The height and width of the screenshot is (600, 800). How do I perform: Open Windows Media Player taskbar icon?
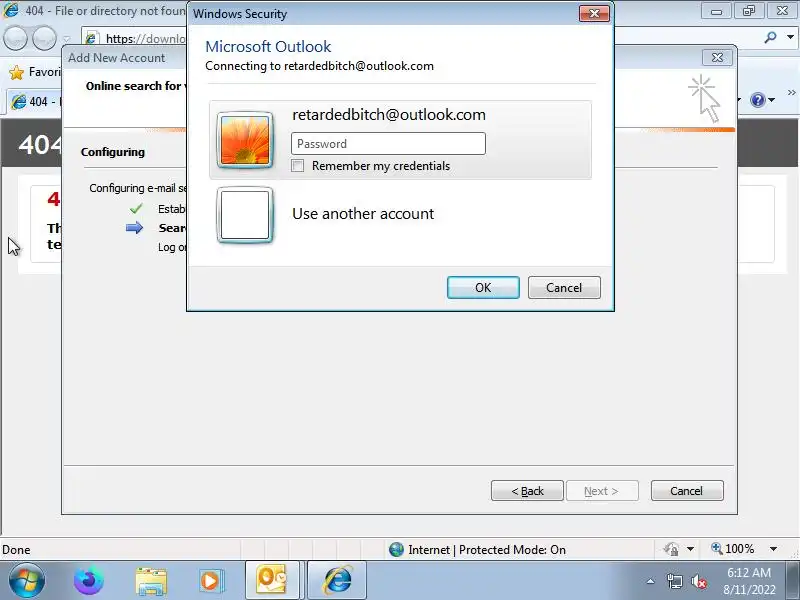pos(210,581)
